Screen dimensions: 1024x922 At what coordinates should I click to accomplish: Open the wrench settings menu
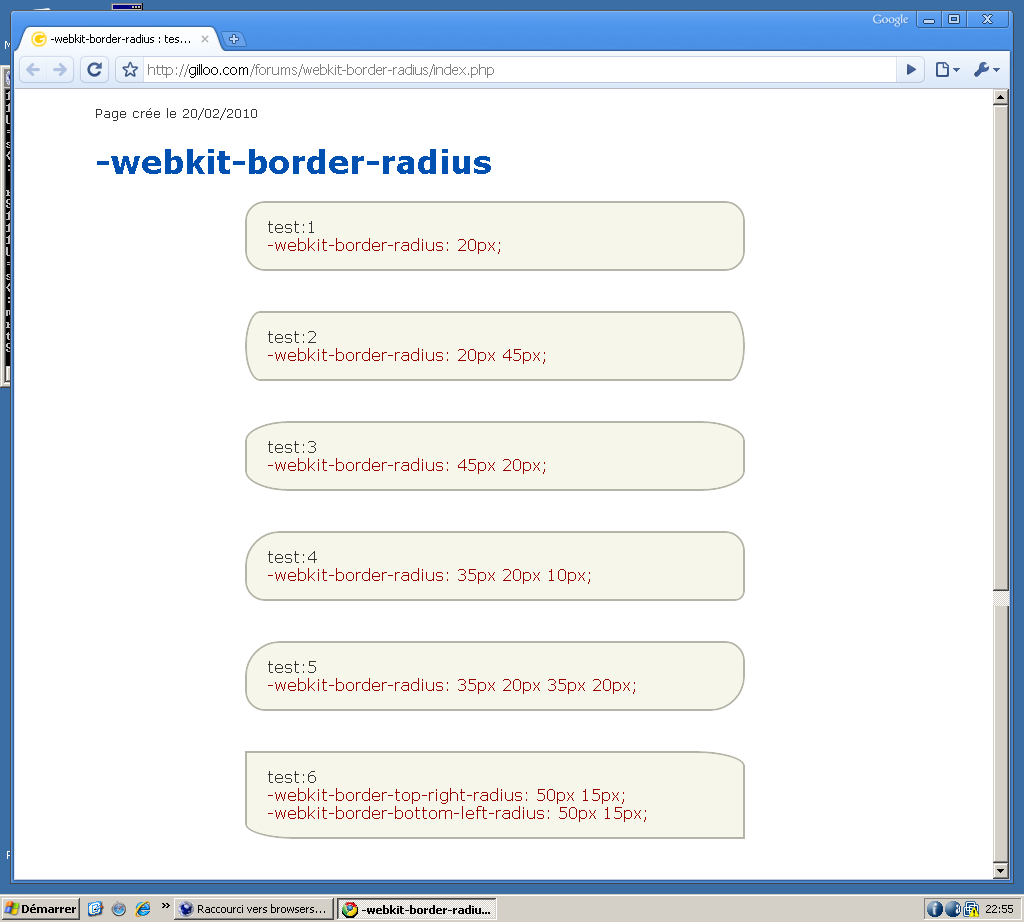point(986,70)
